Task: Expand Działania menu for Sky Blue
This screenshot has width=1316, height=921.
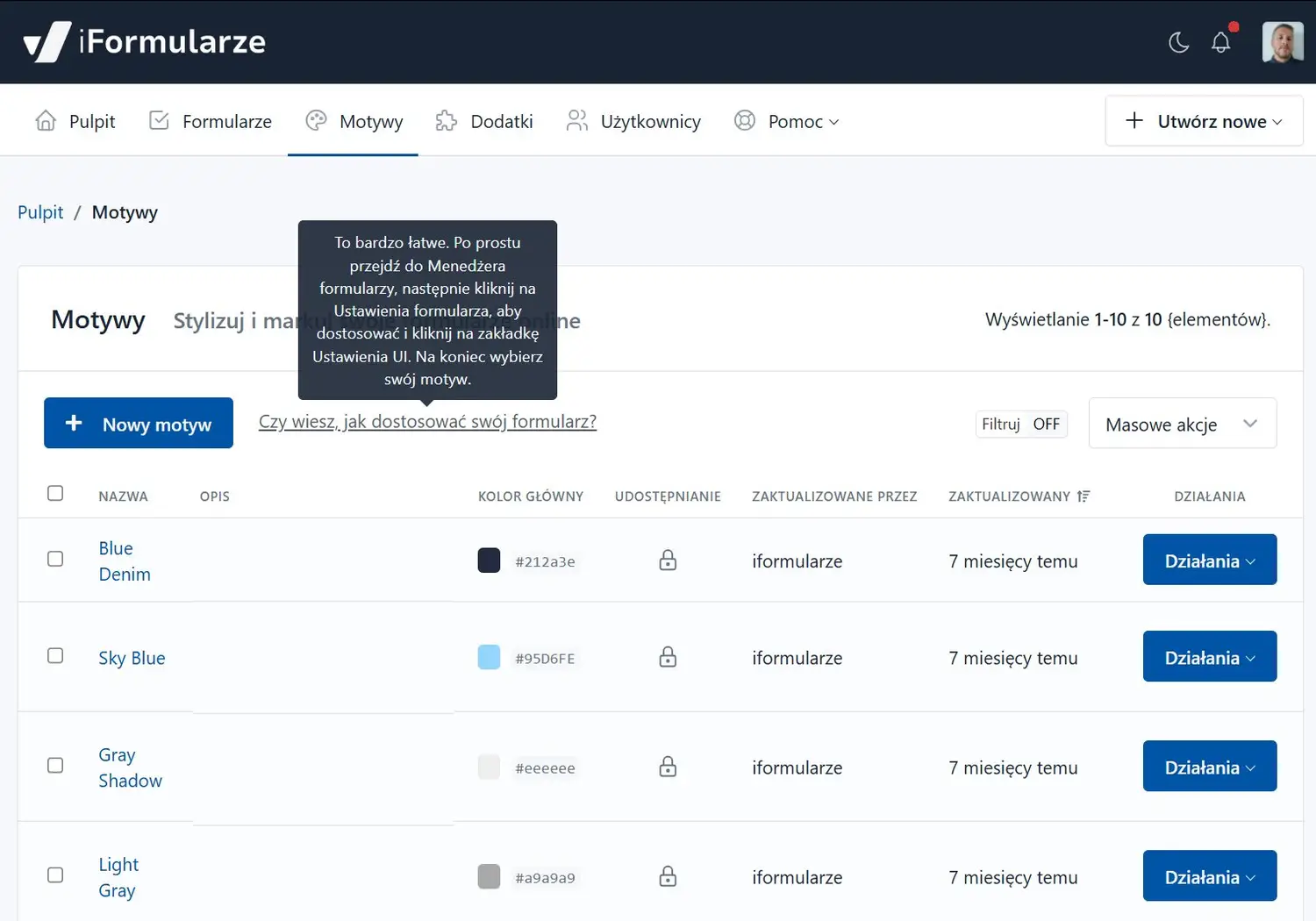Action: point(1209,657)
